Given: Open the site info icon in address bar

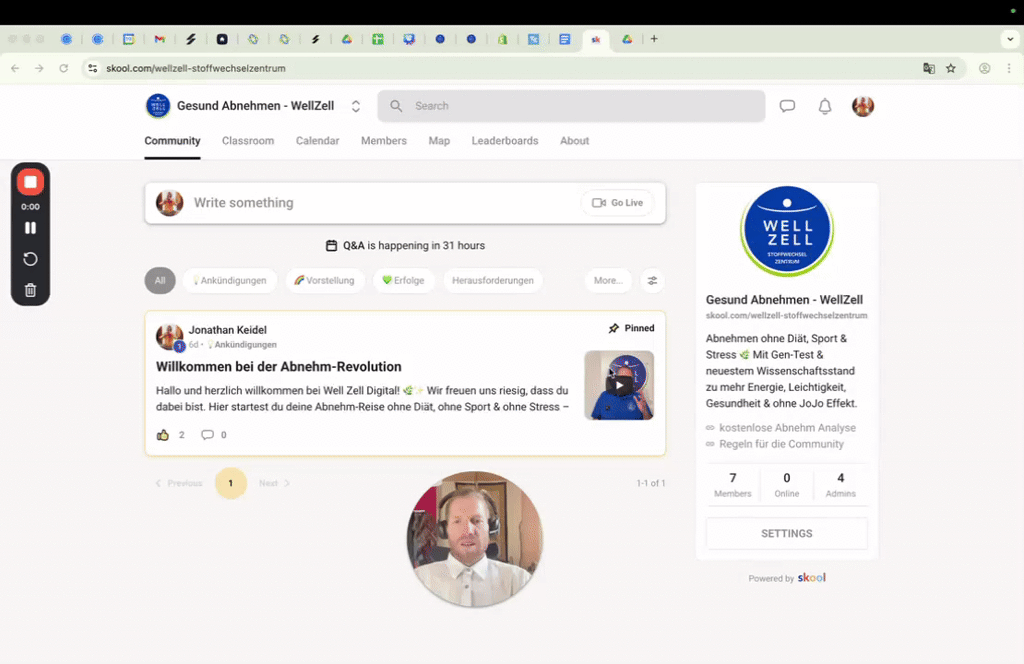Looking at the screenshot, I should (x=93, y=69).
